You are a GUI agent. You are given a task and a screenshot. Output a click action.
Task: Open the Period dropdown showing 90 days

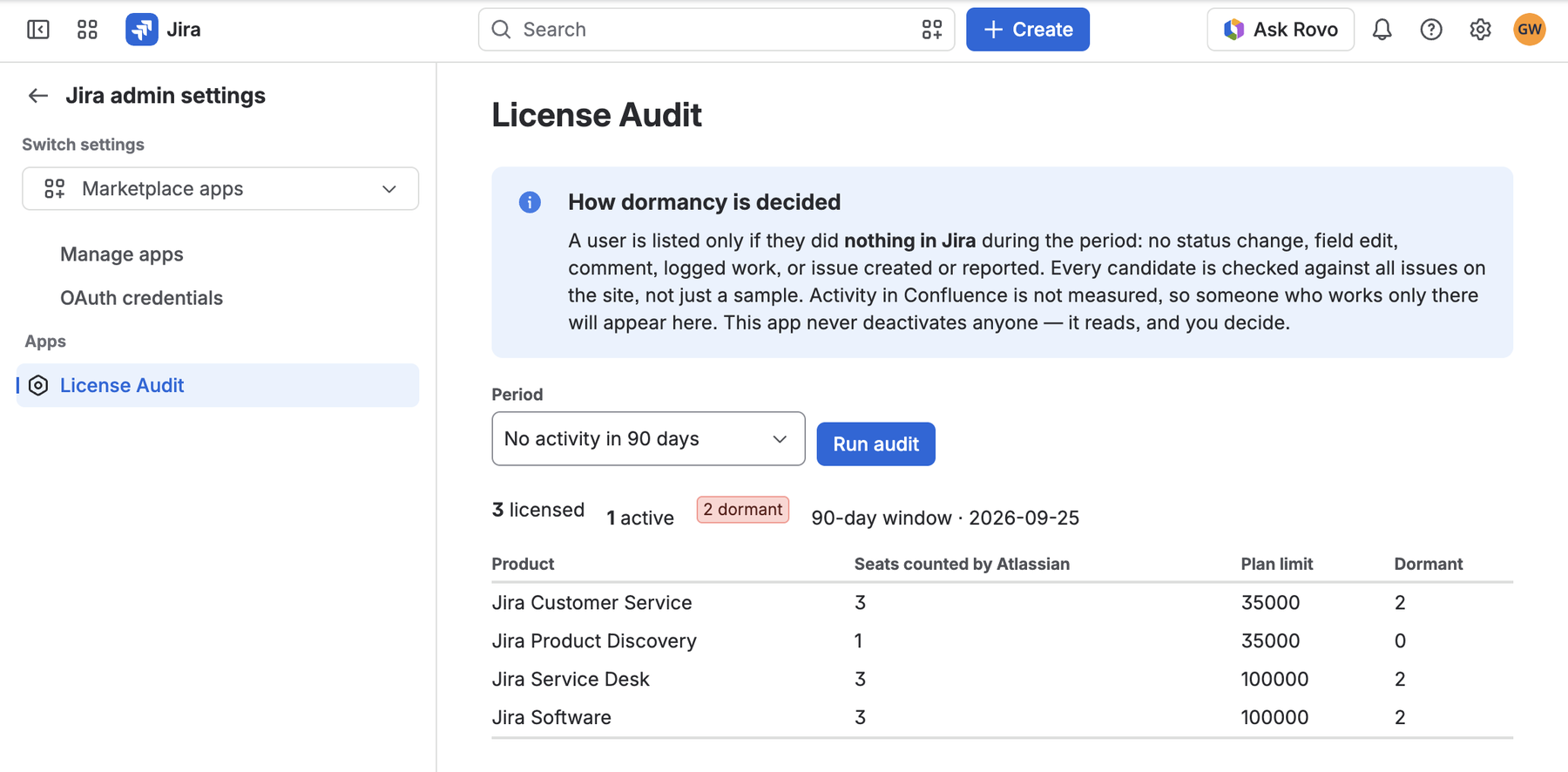point(648,438)
